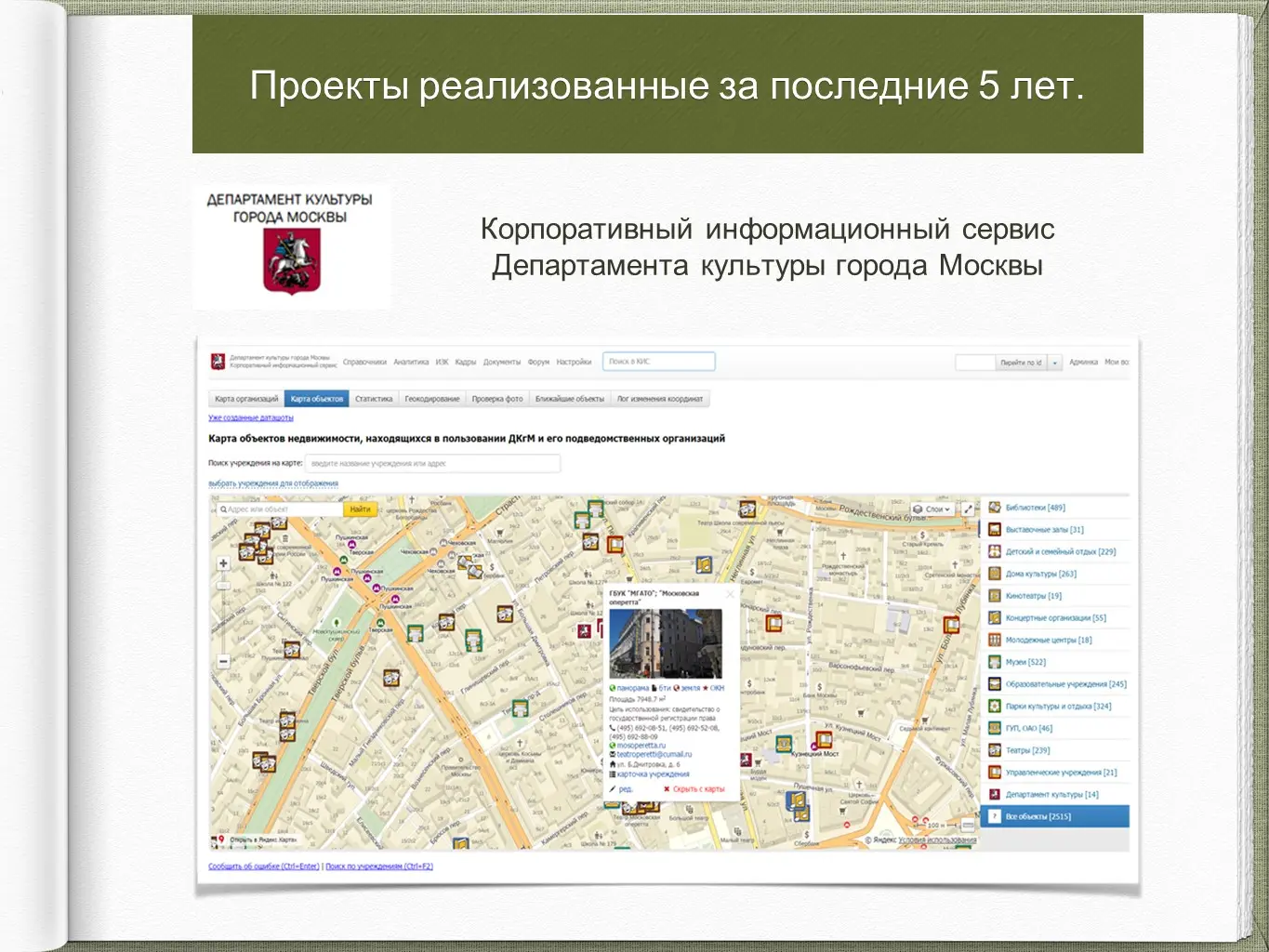Switch to the Геокодирование tab
Screen dimensions: 1269x952
432,399
